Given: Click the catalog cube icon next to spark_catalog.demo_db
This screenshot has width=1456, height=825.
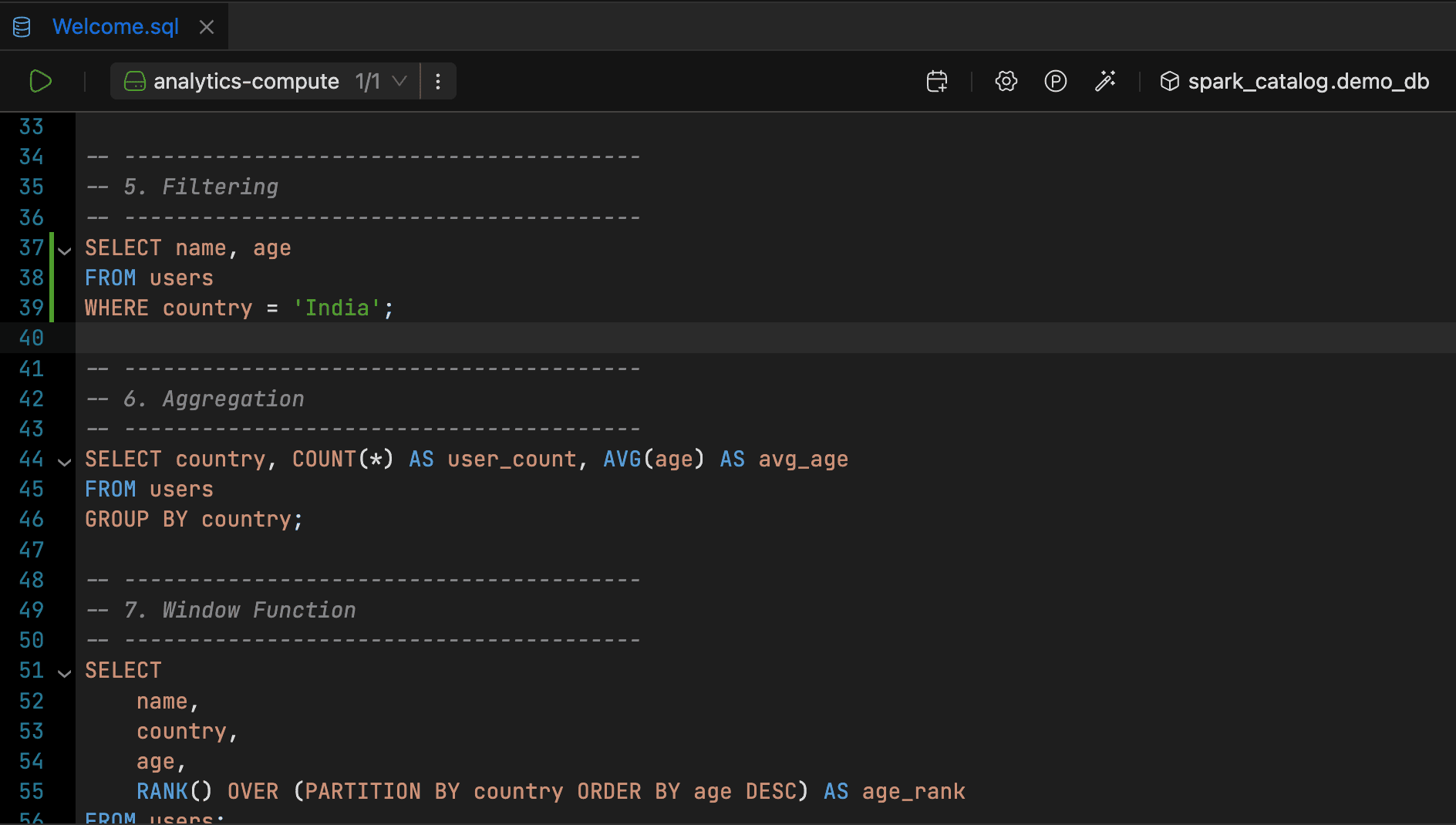Looking at the screenshot, I should coord(1169,81).
